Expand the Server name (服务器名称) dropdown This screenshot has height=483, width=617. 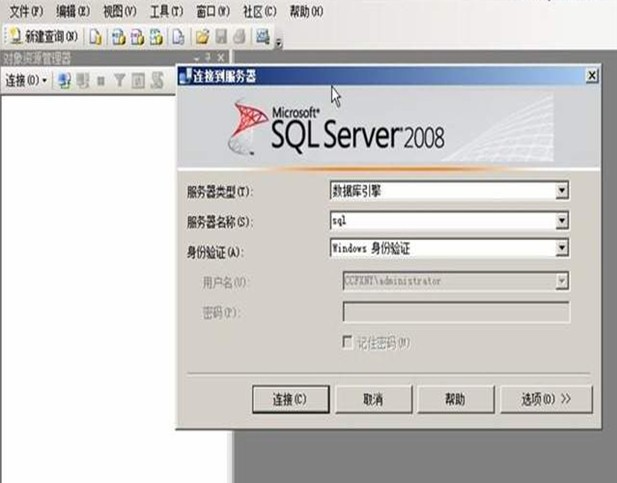[x=562, y=220]
